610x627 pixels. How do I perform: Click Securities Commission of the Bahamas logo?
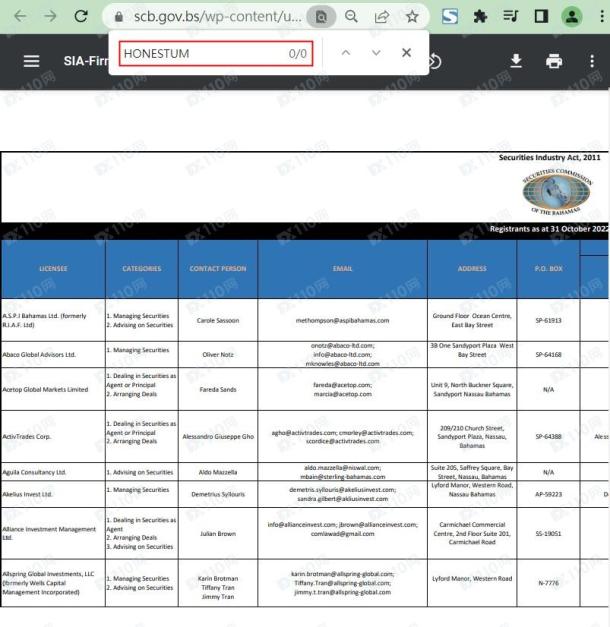pos(557,192)
